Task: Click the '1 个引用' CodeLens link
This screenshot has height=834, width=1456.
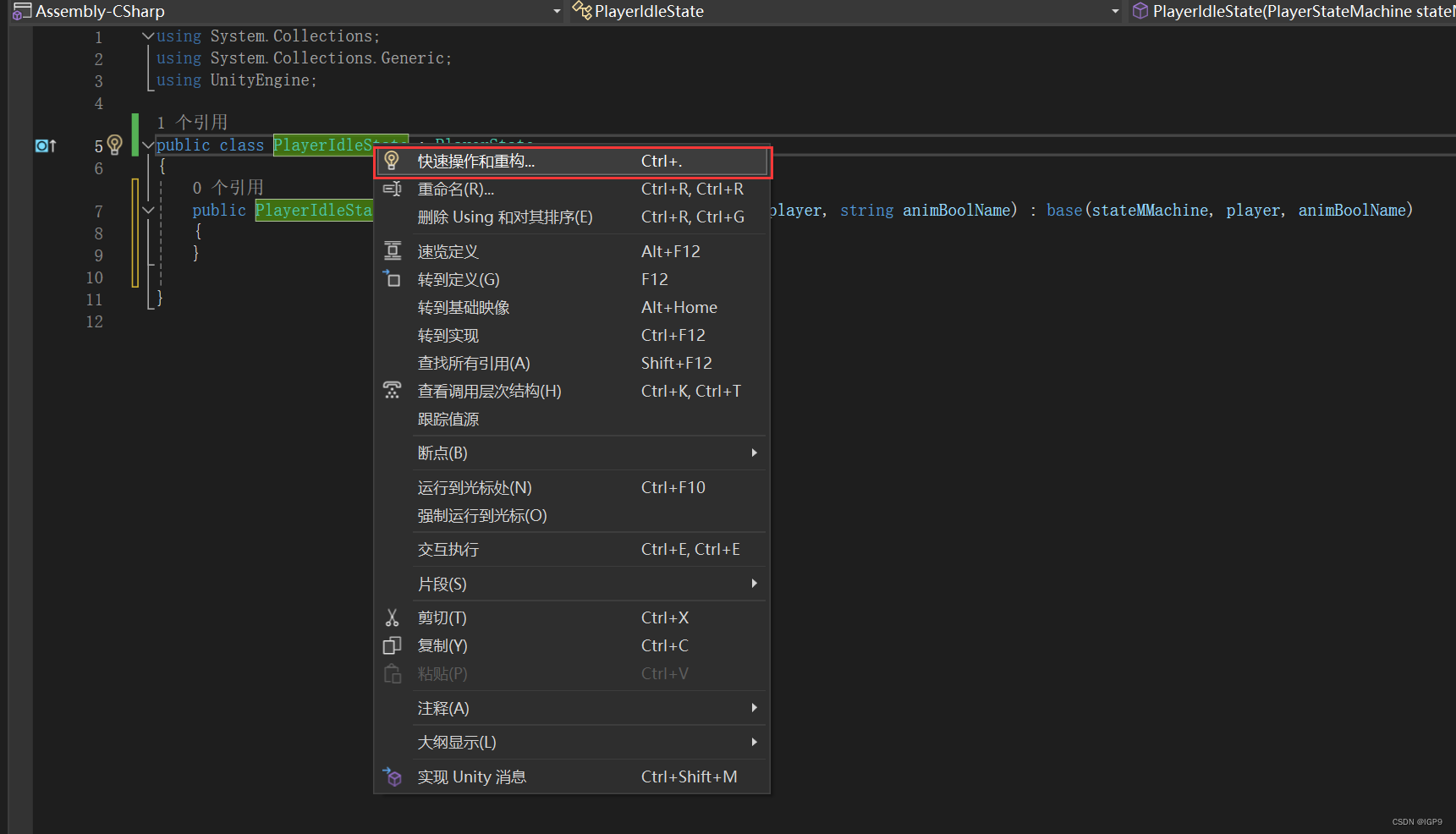Action: click(x=192, y=123)
